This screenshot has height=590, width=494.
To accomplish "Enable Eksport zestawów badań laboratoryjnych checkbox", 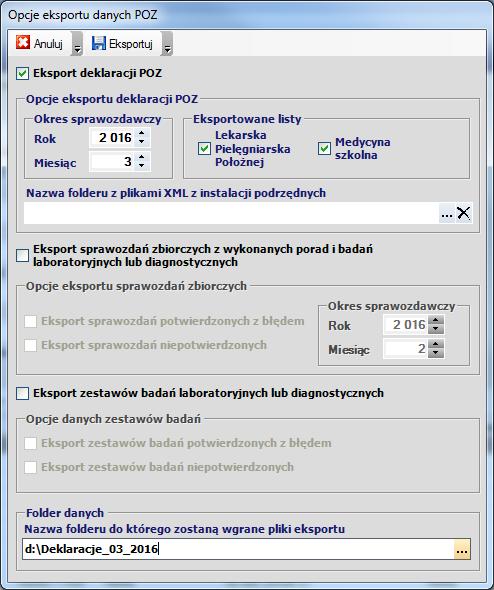I will pos(23,394).
